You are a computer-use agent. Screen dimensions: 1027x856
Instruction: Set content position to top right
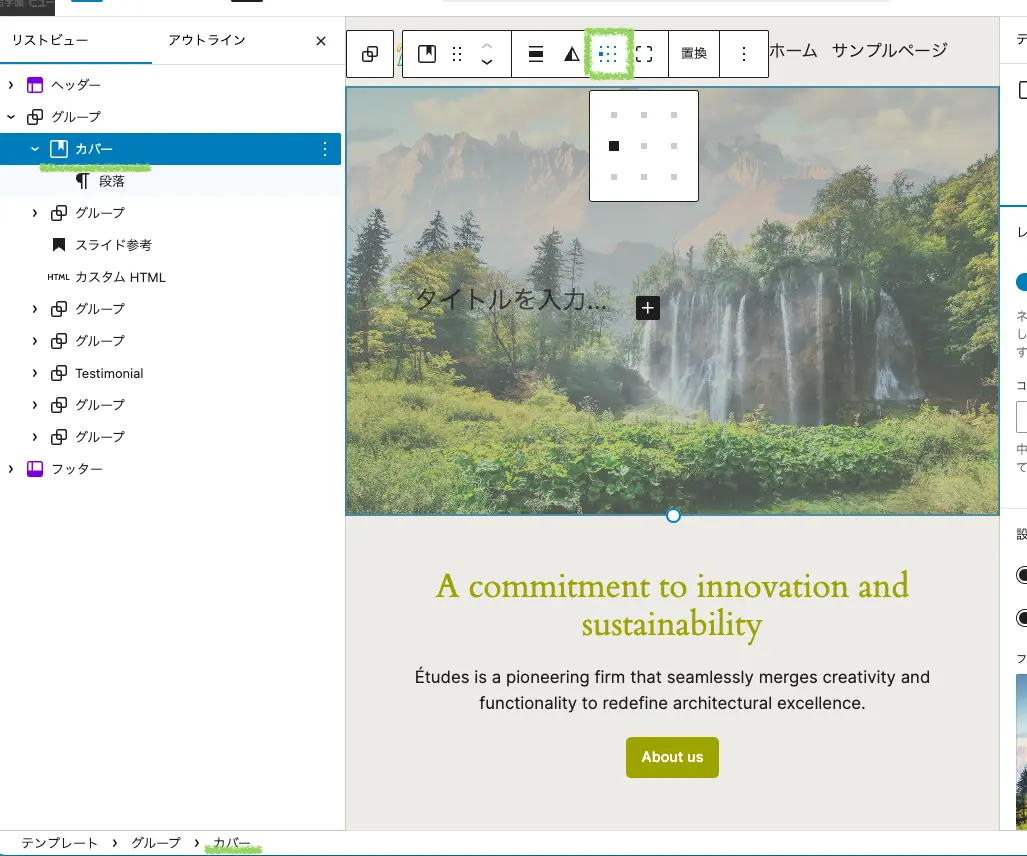674,116
